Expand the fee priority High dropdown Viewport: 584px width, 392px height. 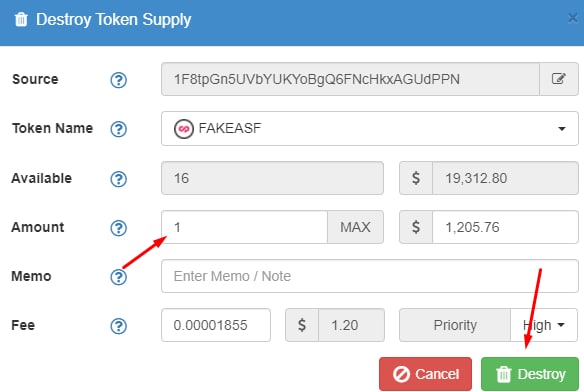pos(544,325)
